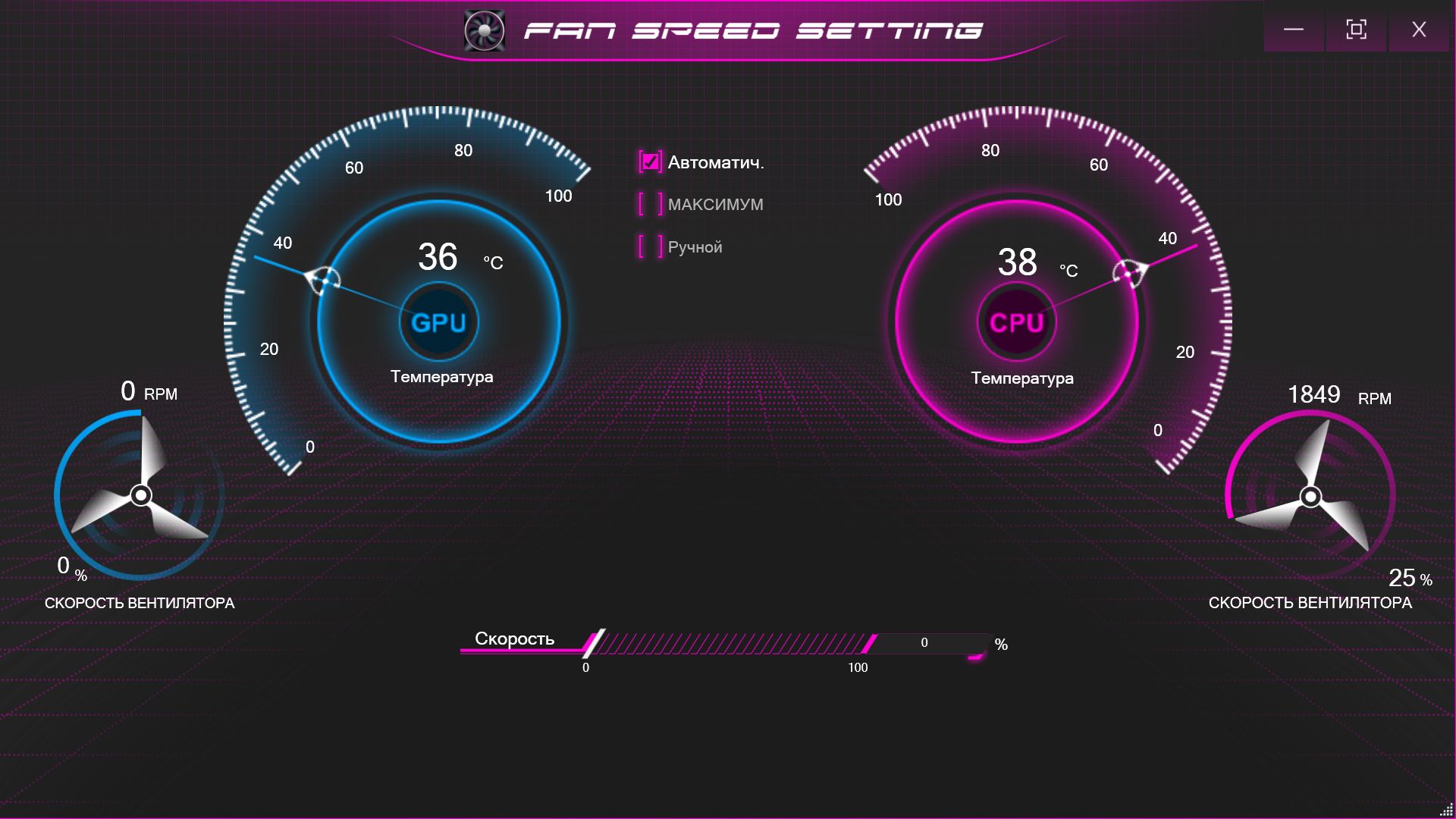Click the resize grip in window corner
Image resolution: width=1456 pixels, height=819 pixels.
pyautogui.click(x=1446, y=809)
